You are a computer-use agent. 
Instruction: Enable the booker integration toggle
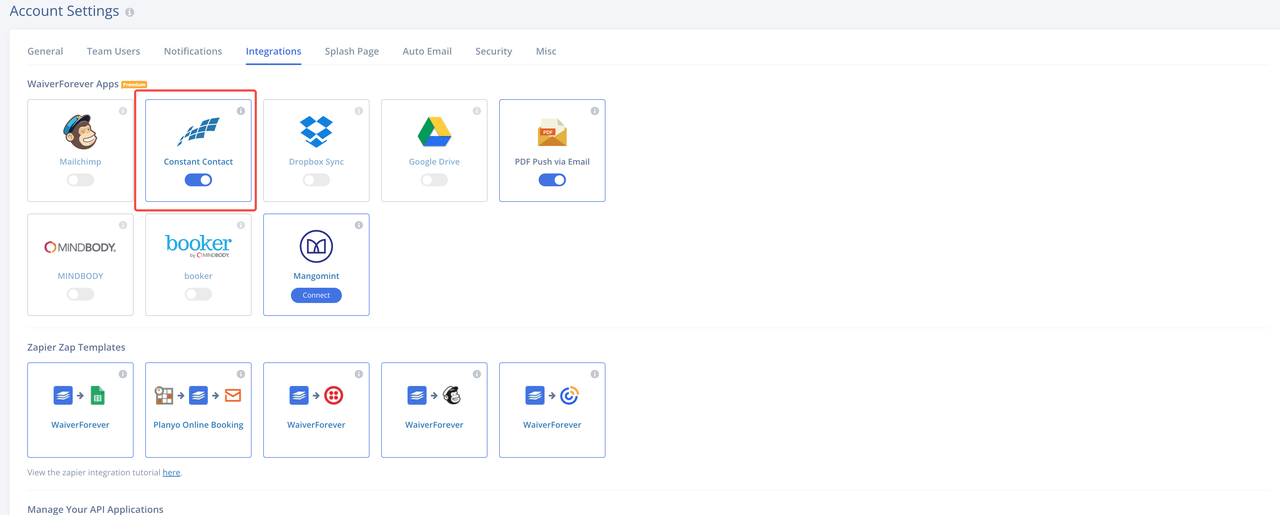coord(198,294)
